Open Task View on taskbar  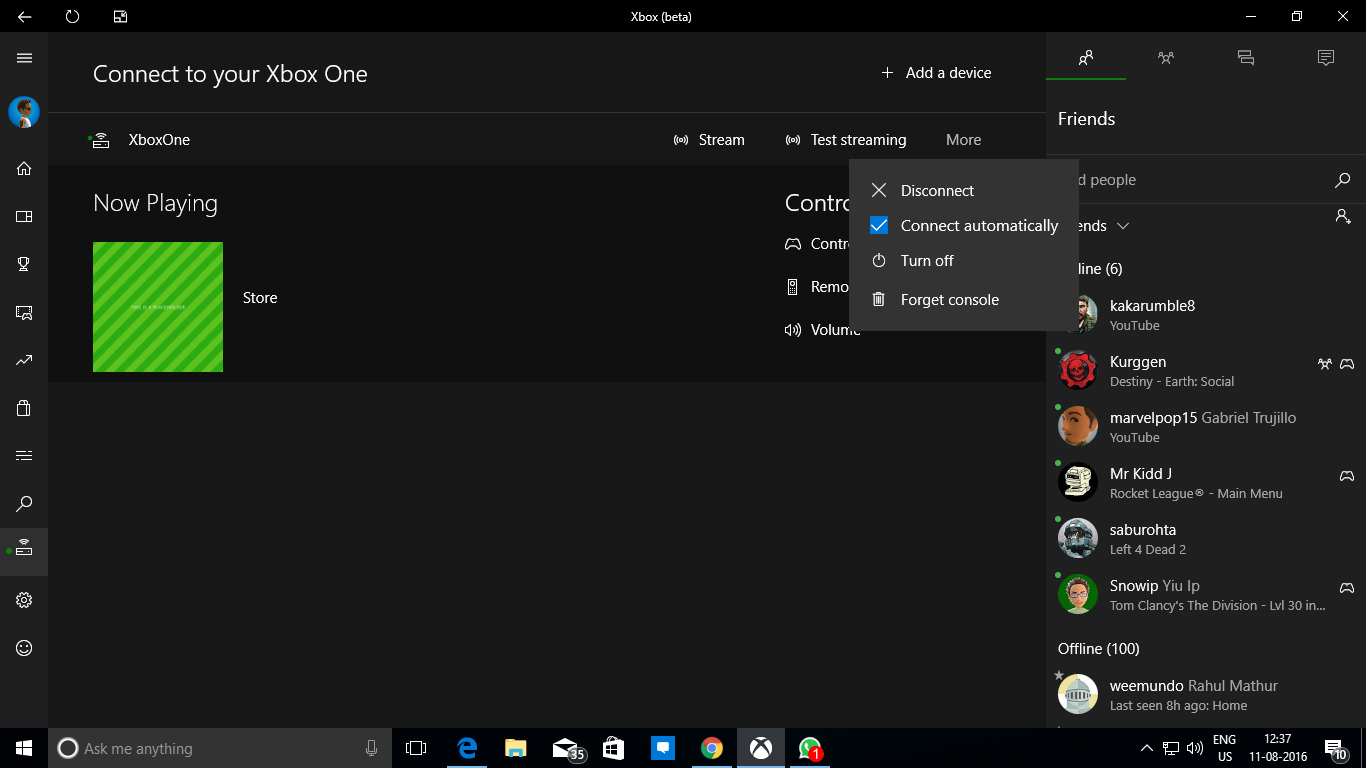coord(416,748)
